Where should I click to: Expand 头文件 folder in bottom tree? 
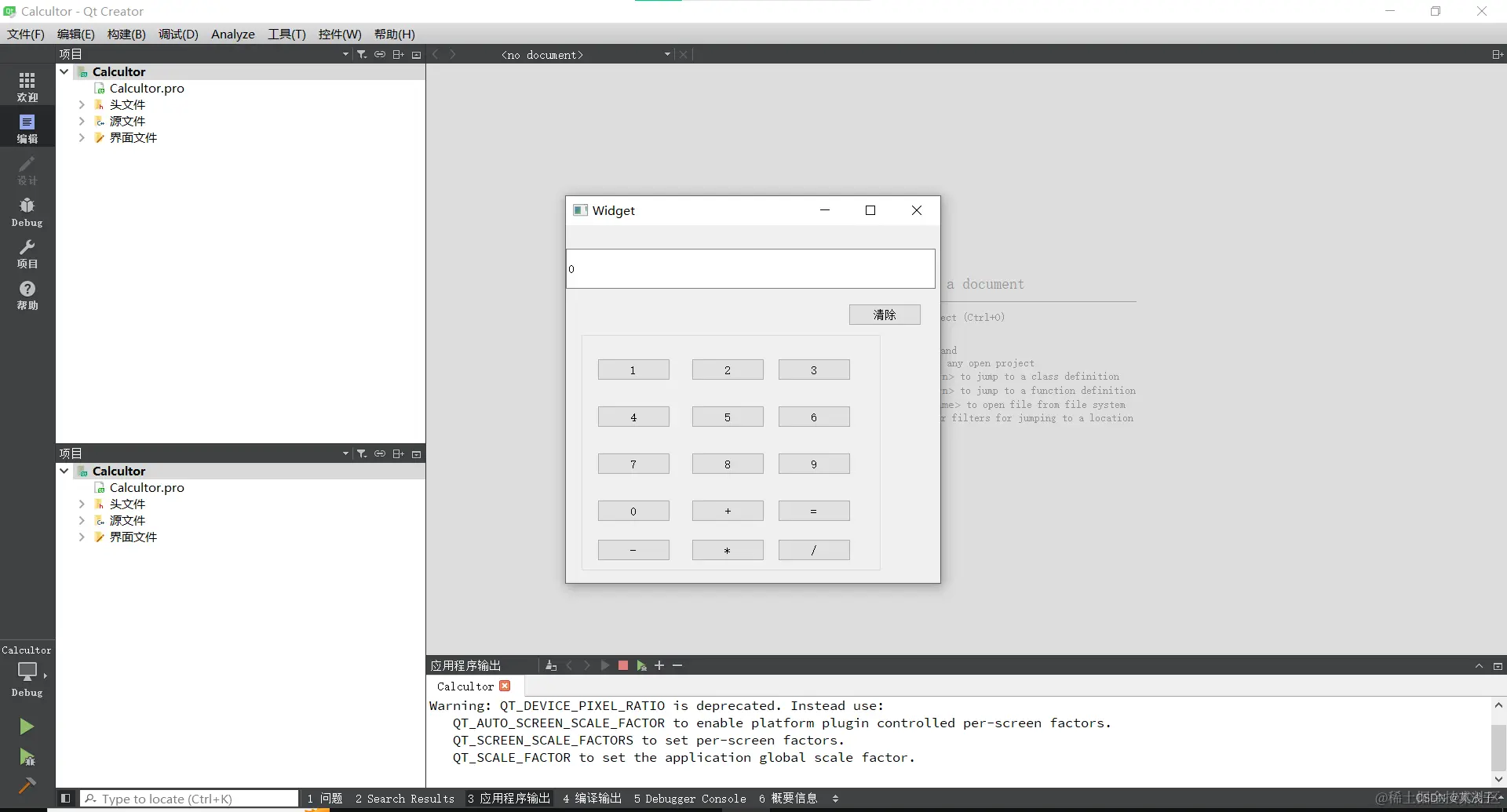coord(82,504)
